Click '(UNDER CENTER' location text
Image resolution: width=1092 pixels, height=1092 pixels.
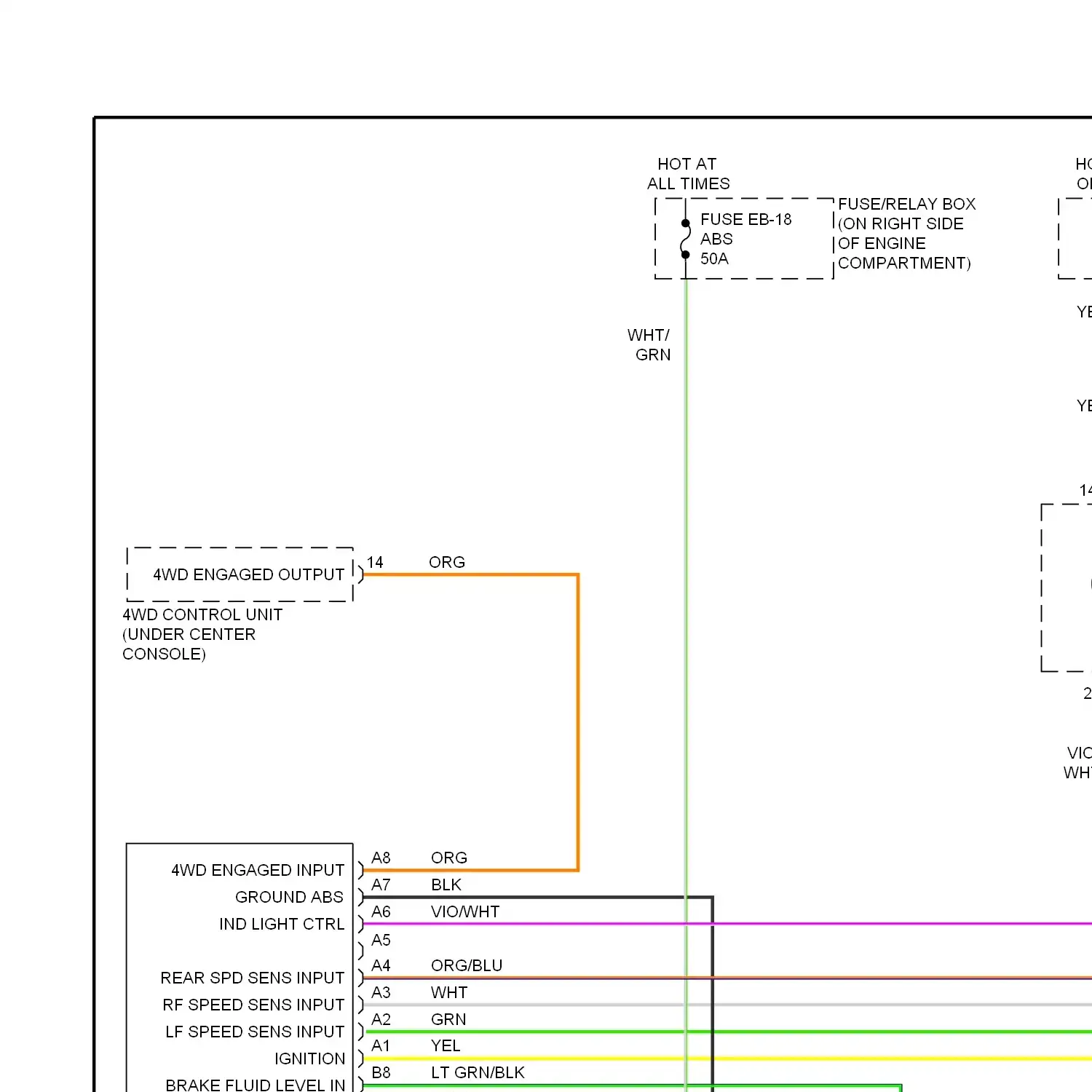tap(189, 634)
